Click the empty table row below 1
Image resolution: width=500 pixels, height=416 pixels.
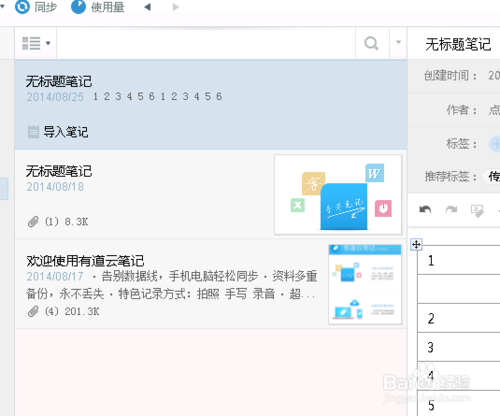(x=459, y=289)
